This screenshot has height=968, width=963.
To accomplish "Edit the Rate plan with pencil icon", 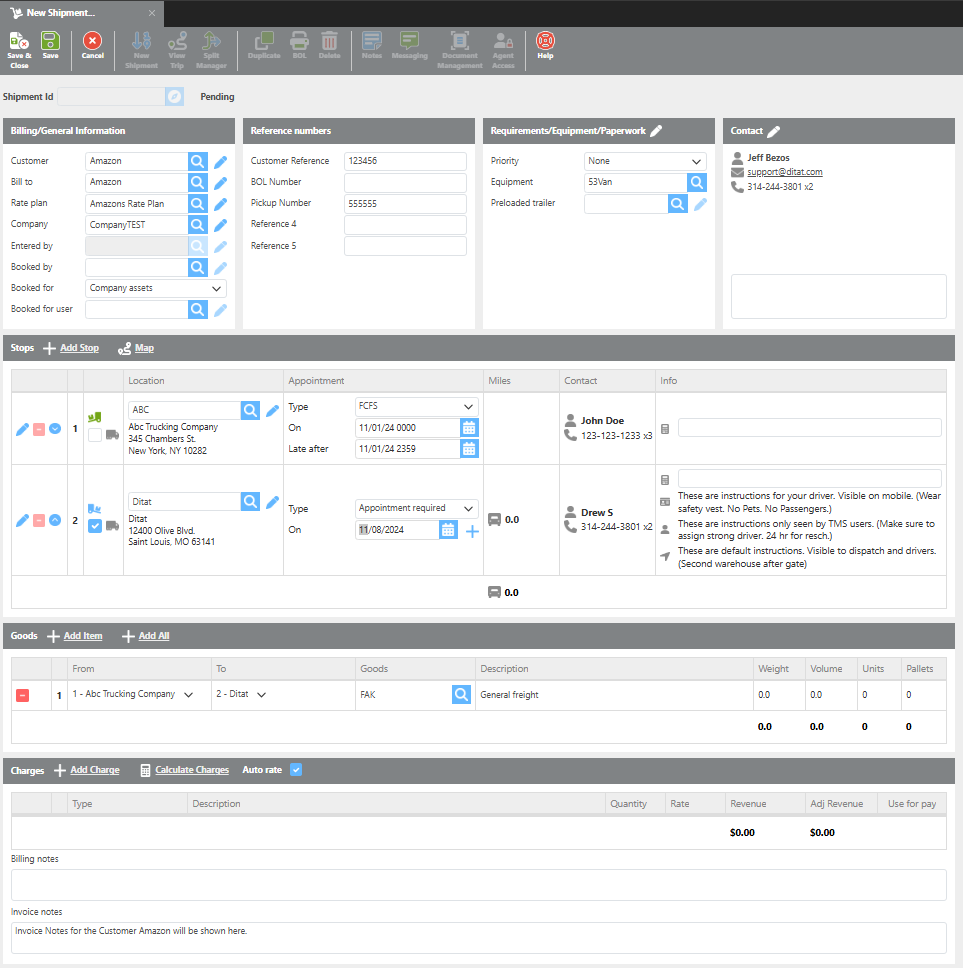I will (x=221, y=204).
